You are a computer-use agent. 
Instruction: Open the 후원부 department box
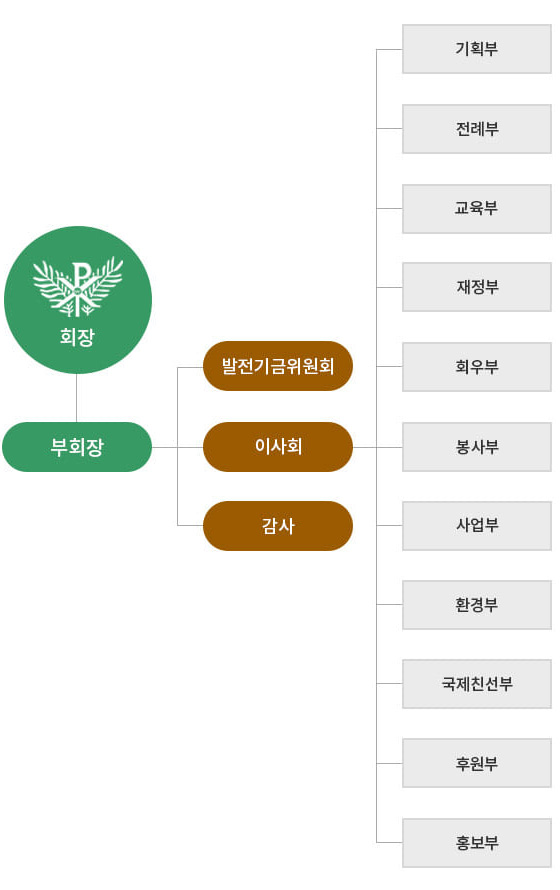click(x=477, y=763)
